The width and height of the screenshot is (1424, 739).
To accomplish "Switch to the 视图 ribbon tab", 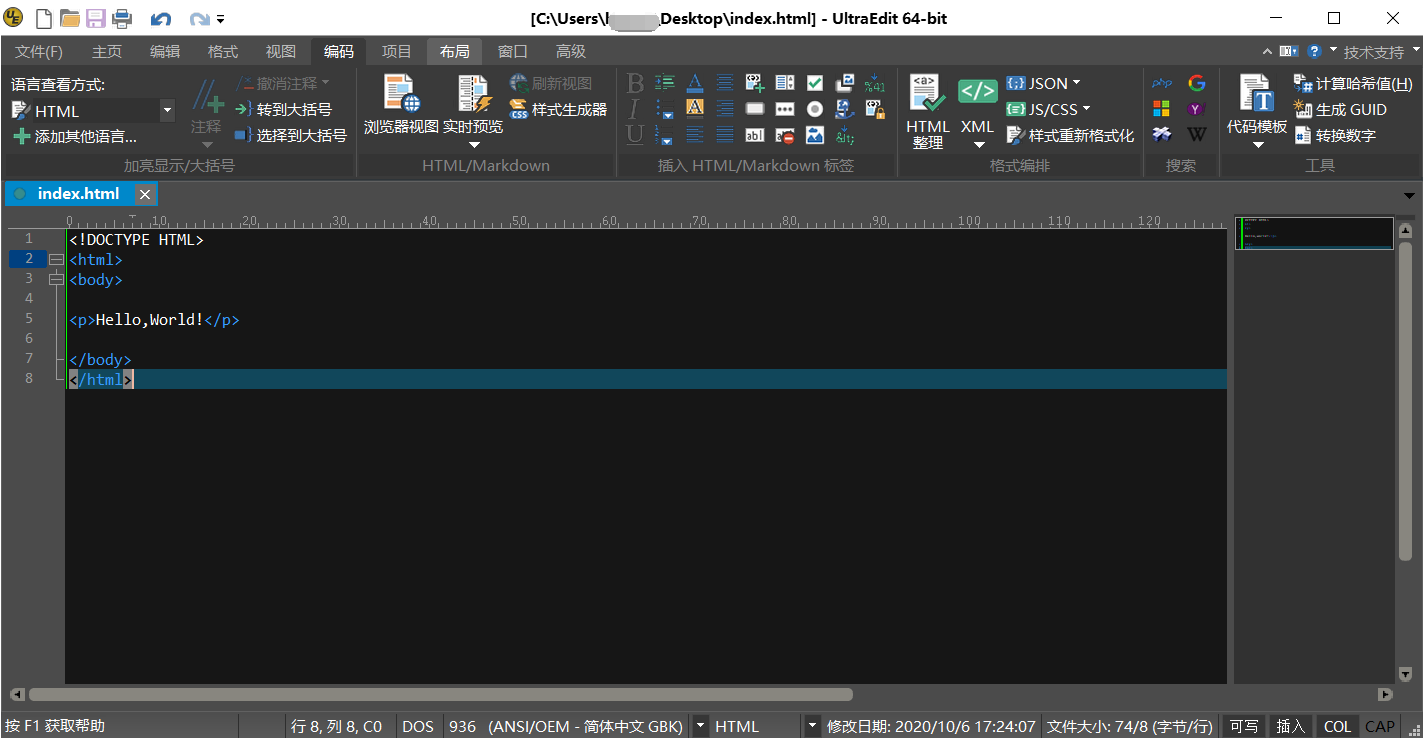I will pyautogui.click(x=281, y=52).
